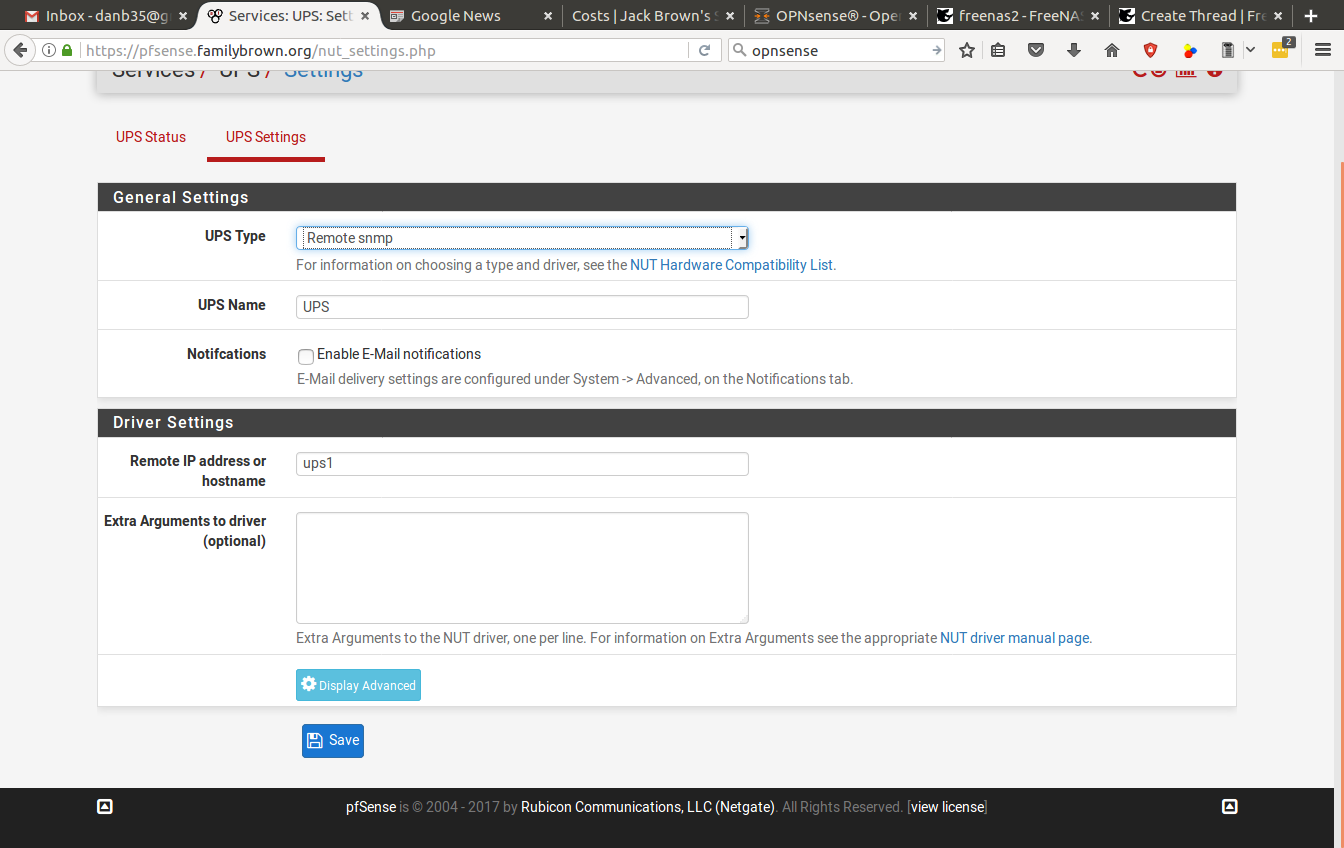
Task: Open the red shield extension
Action: coord(1151,50)
